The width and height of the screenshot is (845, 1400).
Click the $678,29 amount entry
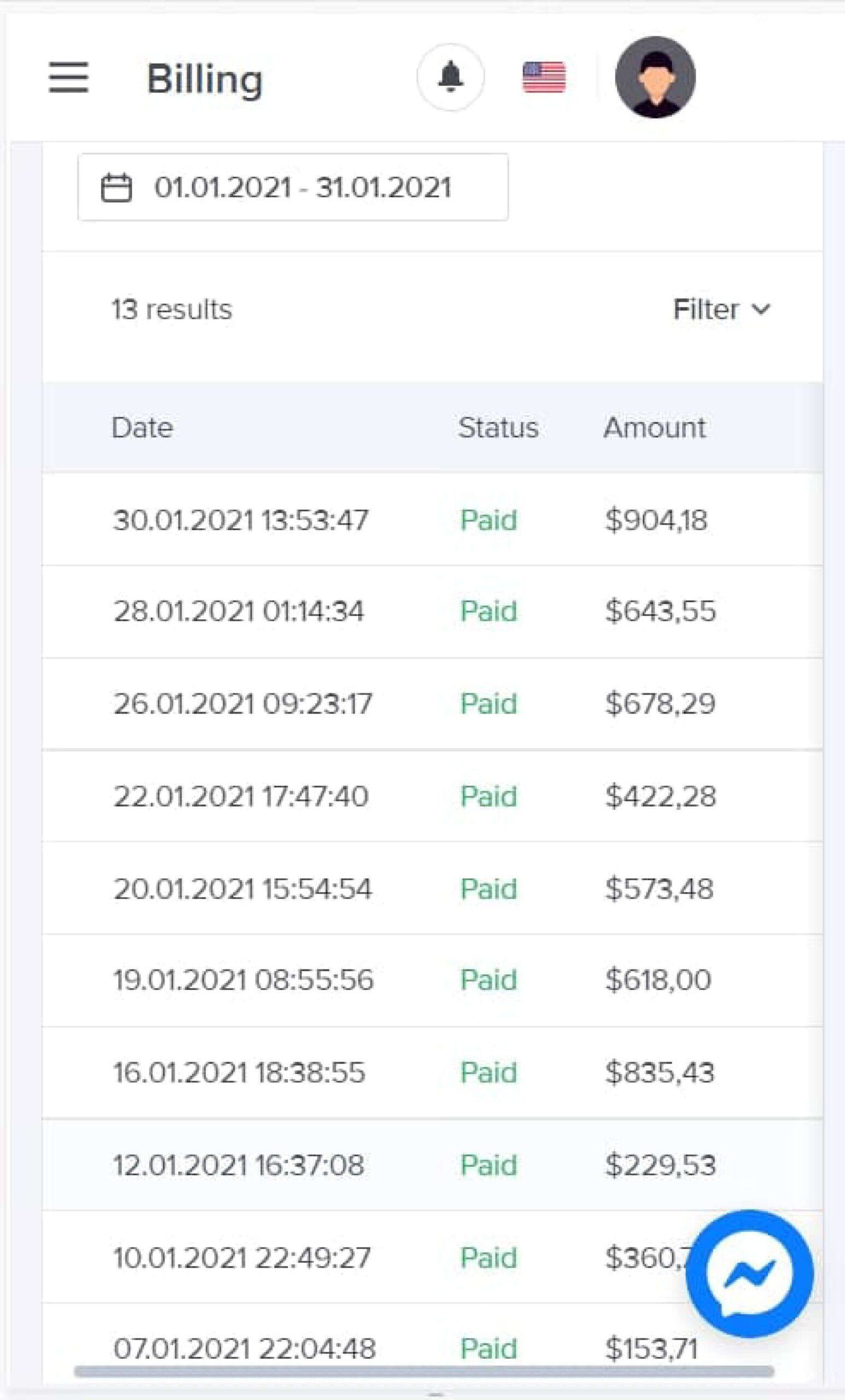point(660,703)
